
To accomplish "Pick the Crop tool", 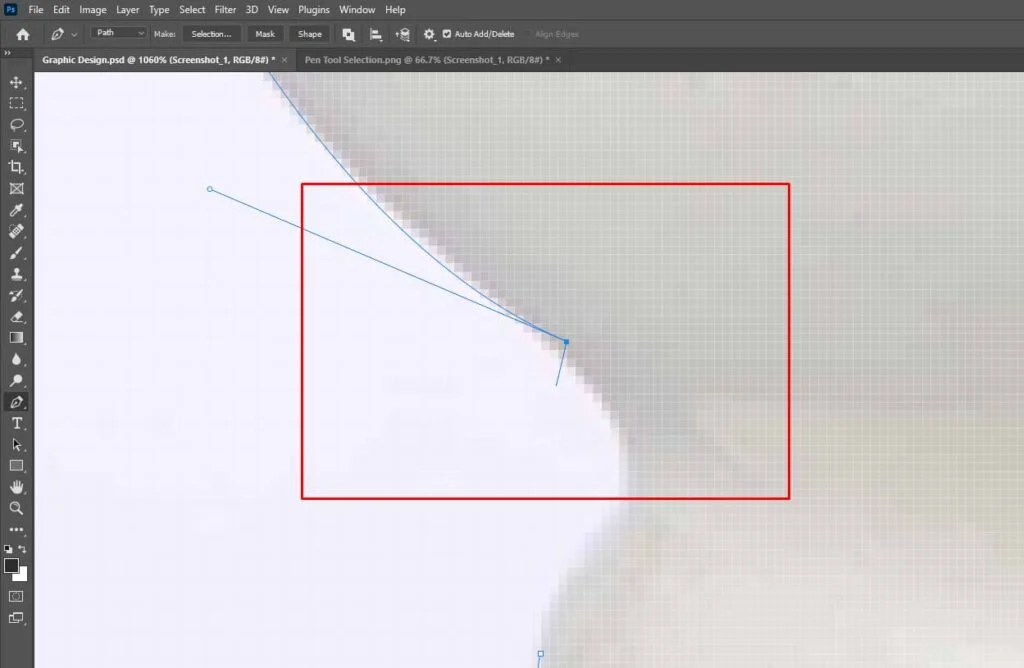I will click(x=16, y=167).
